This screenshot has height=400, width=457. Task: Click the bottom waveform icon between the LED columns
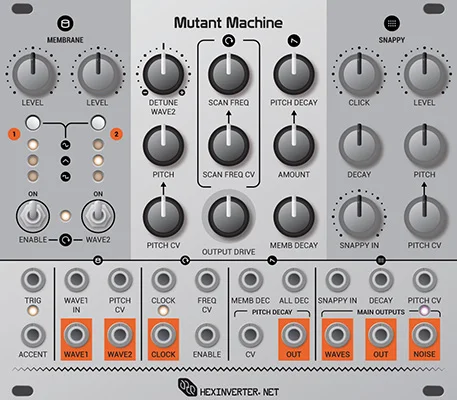[x=66, y=176]
